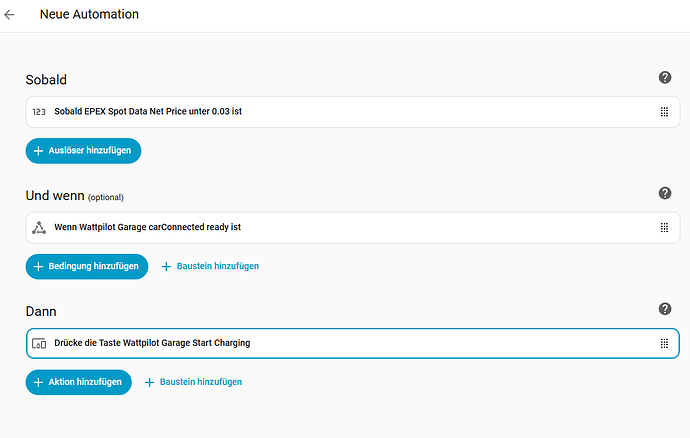Click the device icon on the Start Charging action
The image size is (690, 438).
pyautogui.click(x=39, y=343)
